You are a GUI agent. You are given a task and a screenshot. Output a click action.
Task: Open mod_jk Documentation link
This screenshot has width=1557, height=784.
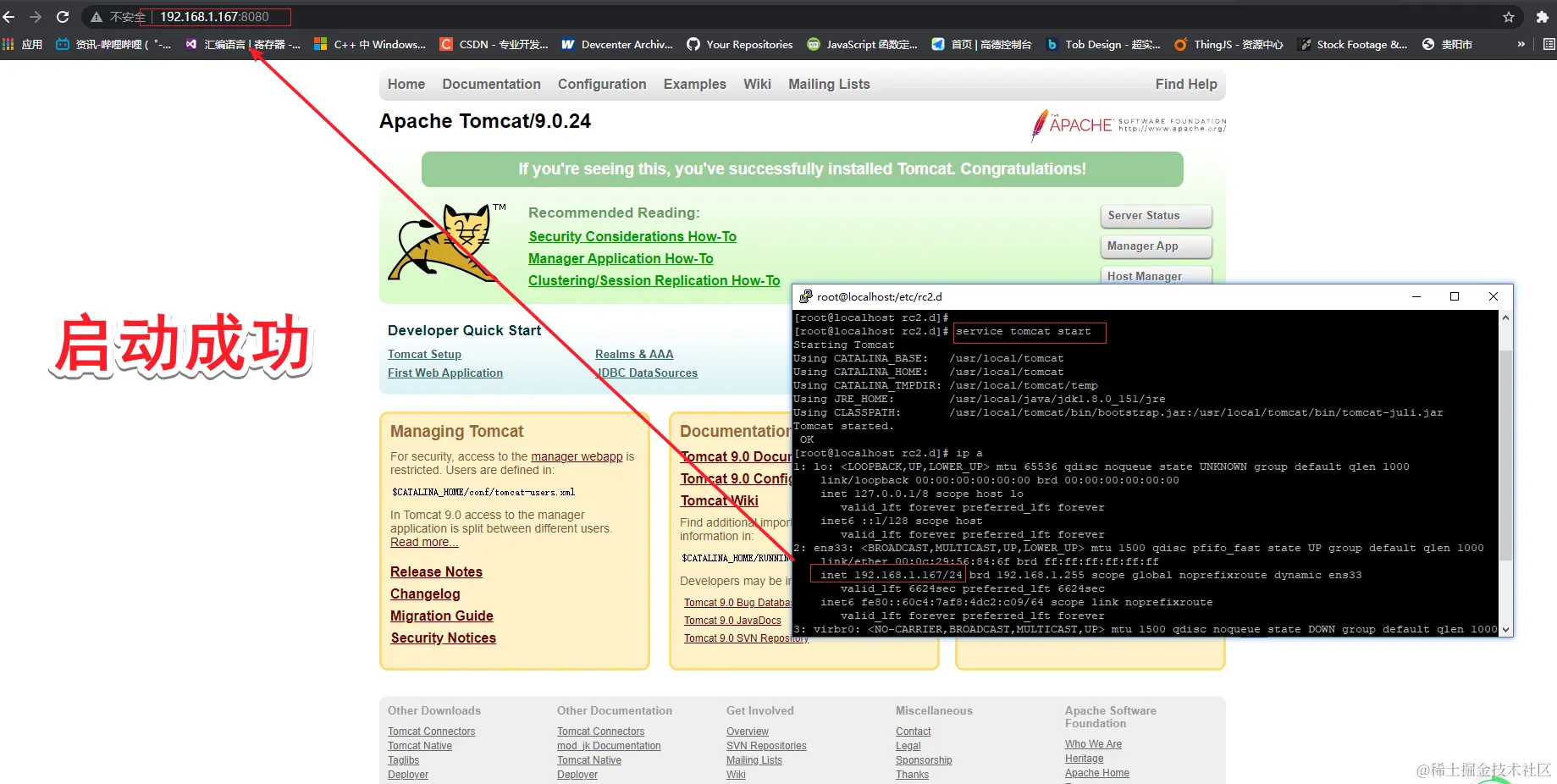(609, 746)
